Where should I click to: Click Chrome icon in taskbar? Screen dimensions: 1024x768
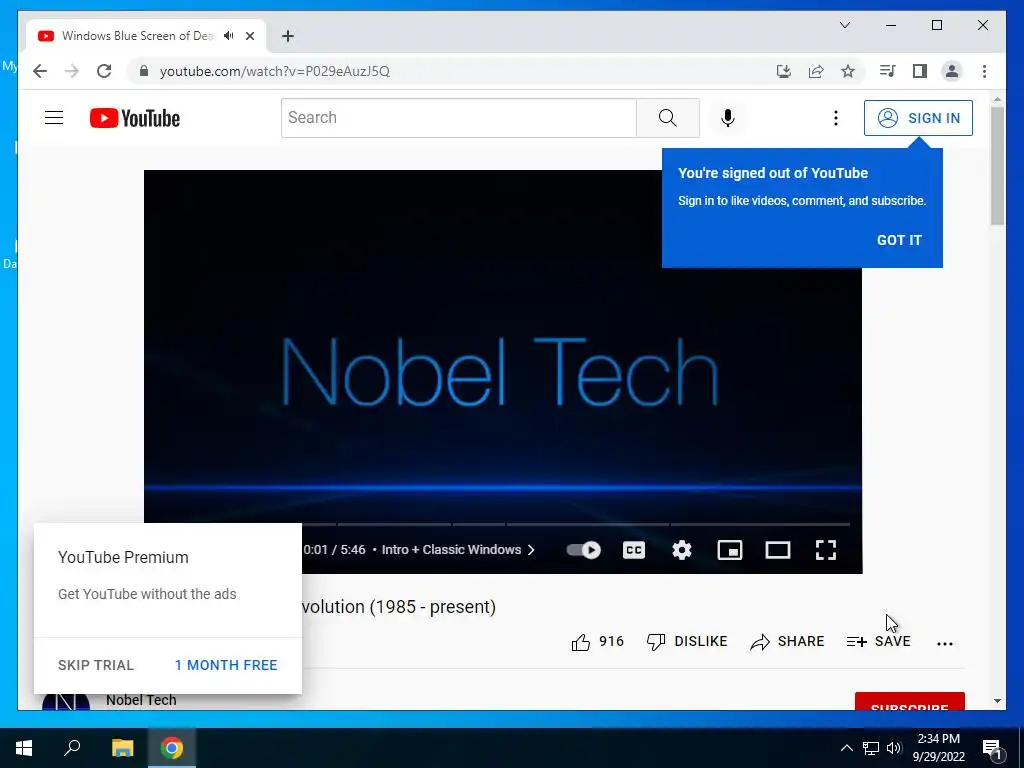click(x=172, y=748)
